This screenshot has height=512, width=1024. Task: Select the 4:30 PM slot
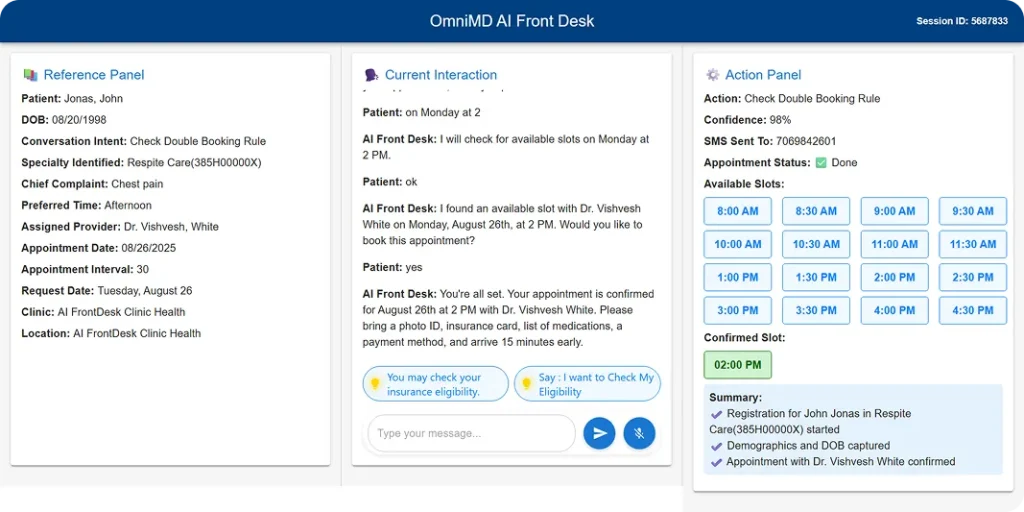(x=972, y=311)
